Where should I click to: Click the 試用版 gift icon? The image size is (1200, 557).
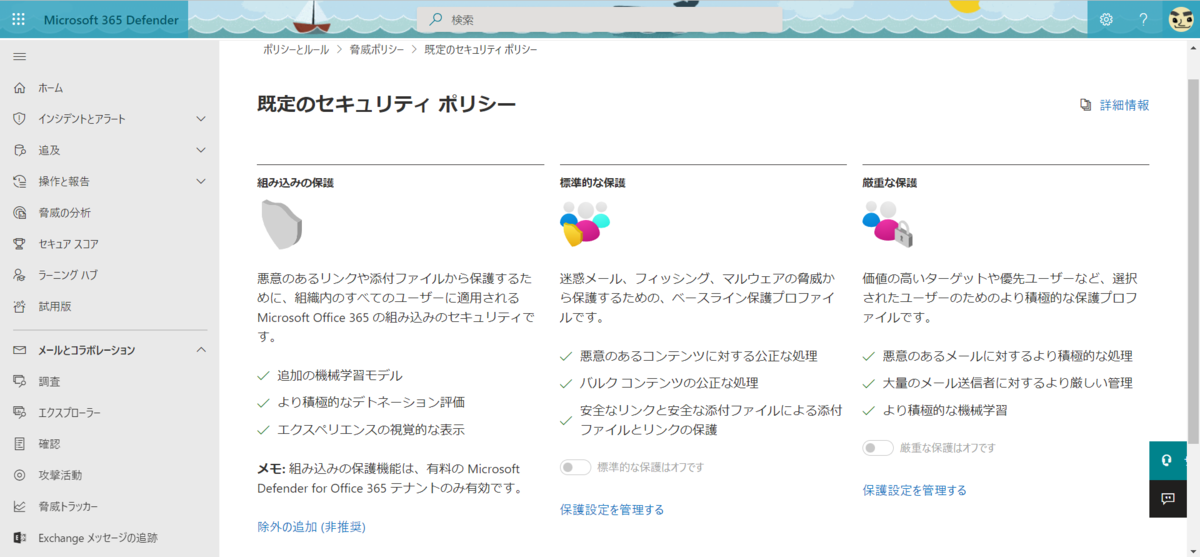click(19, 306)
